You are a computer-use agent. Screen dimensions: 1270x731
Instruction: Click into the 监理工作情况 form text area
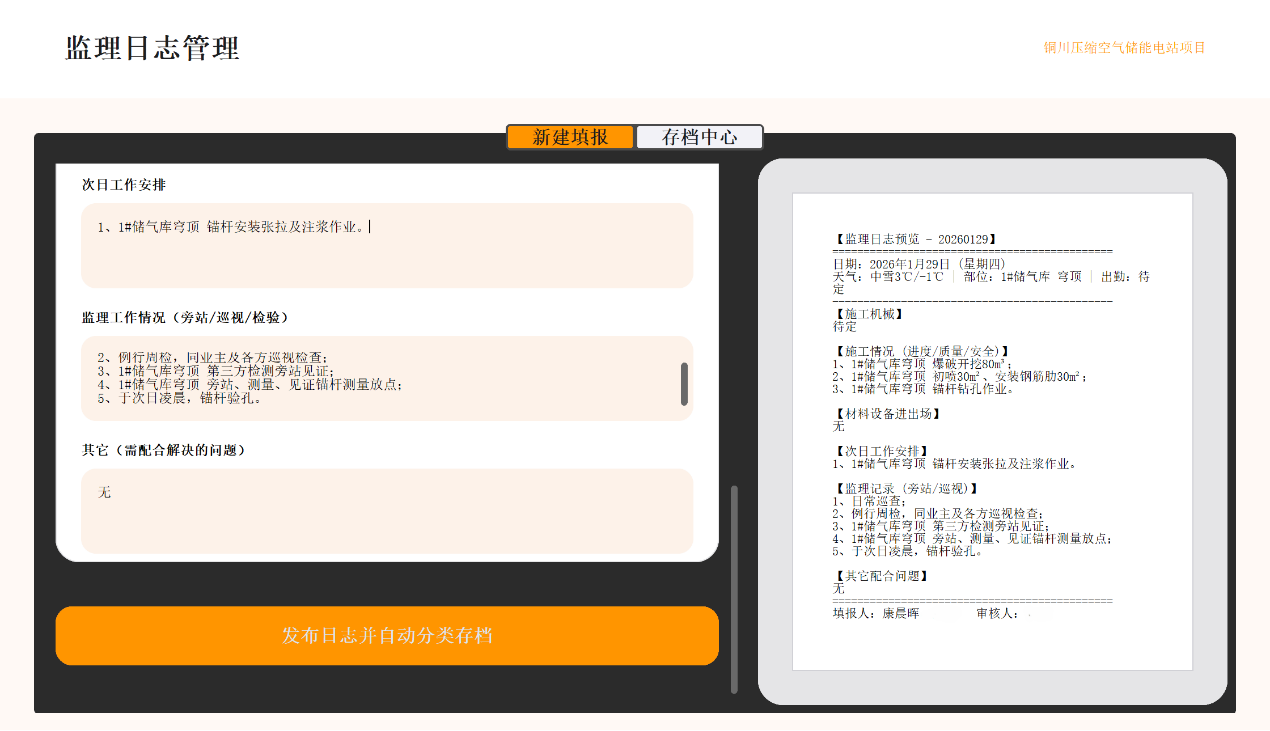coord(387,378)
